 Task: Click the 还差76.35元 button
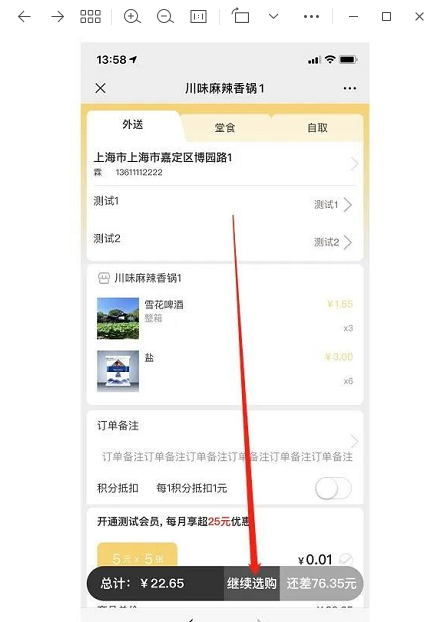pos(321,583)
